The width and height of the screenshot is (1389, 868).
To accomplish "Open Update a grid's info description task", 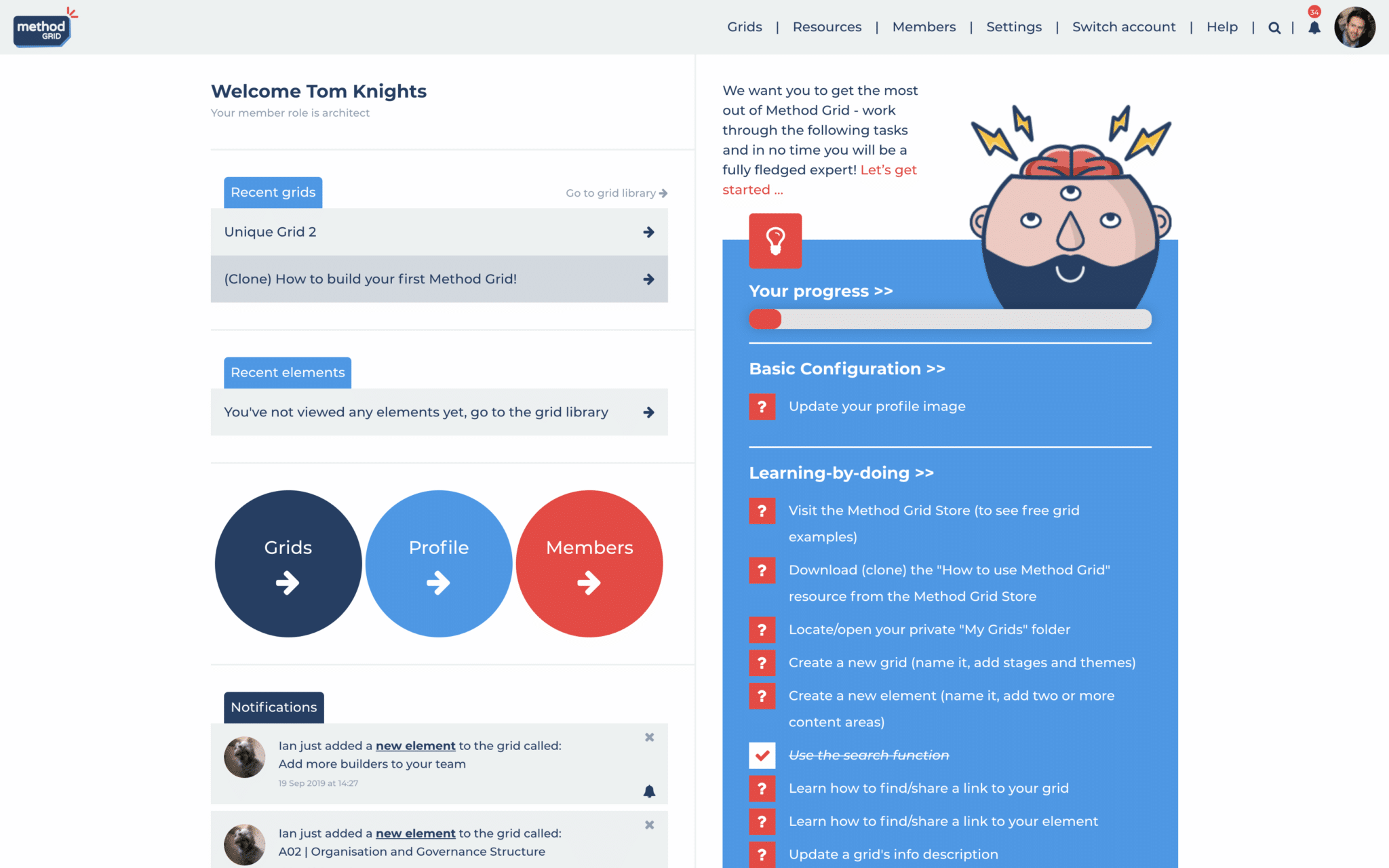I will coord(893,855).
